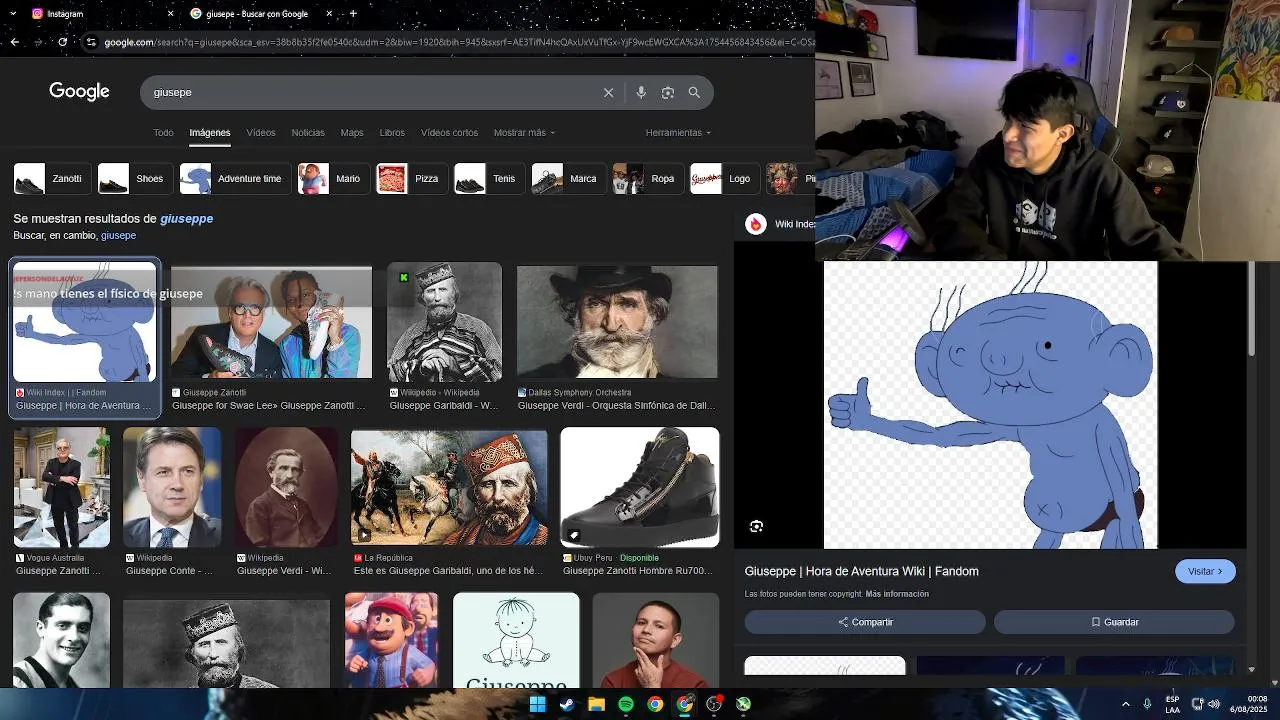
Task: Click the Compartir button
Action: (x=865, y=622)
